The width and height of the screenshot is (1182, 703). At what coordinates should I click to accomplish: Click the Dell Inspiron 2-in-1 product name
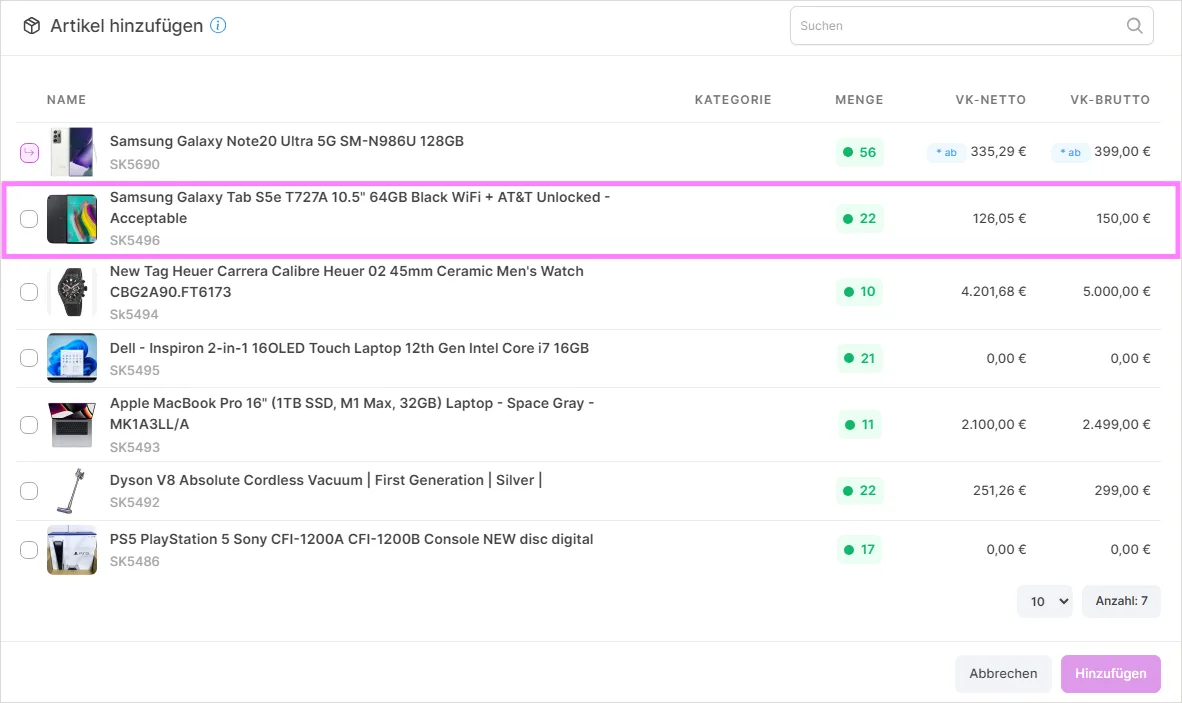[349, 348]
